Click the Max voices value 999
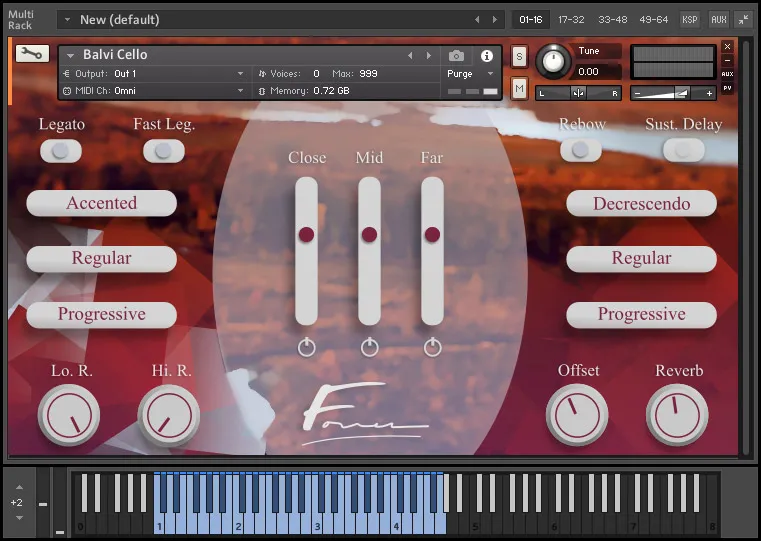Viewport: 761px width, 541px height. [368, 74]
